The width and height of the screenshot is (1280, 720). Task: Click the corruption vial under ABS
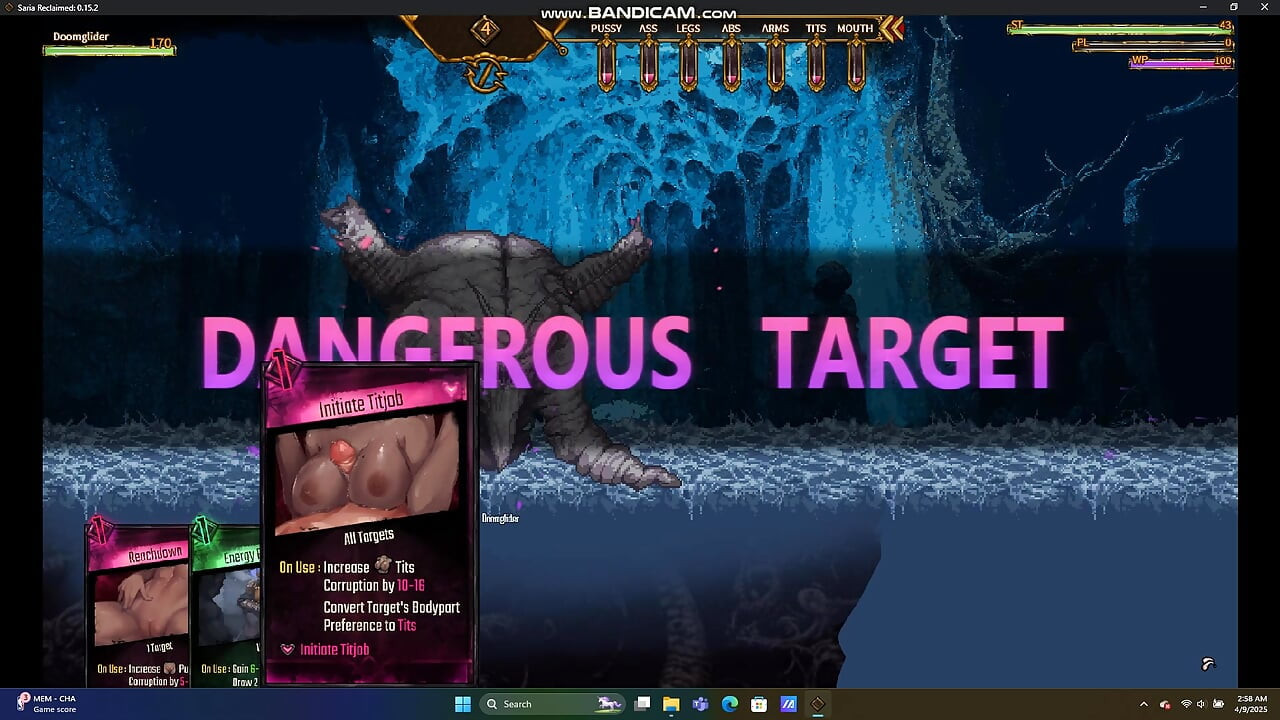(x=732, y=65)
